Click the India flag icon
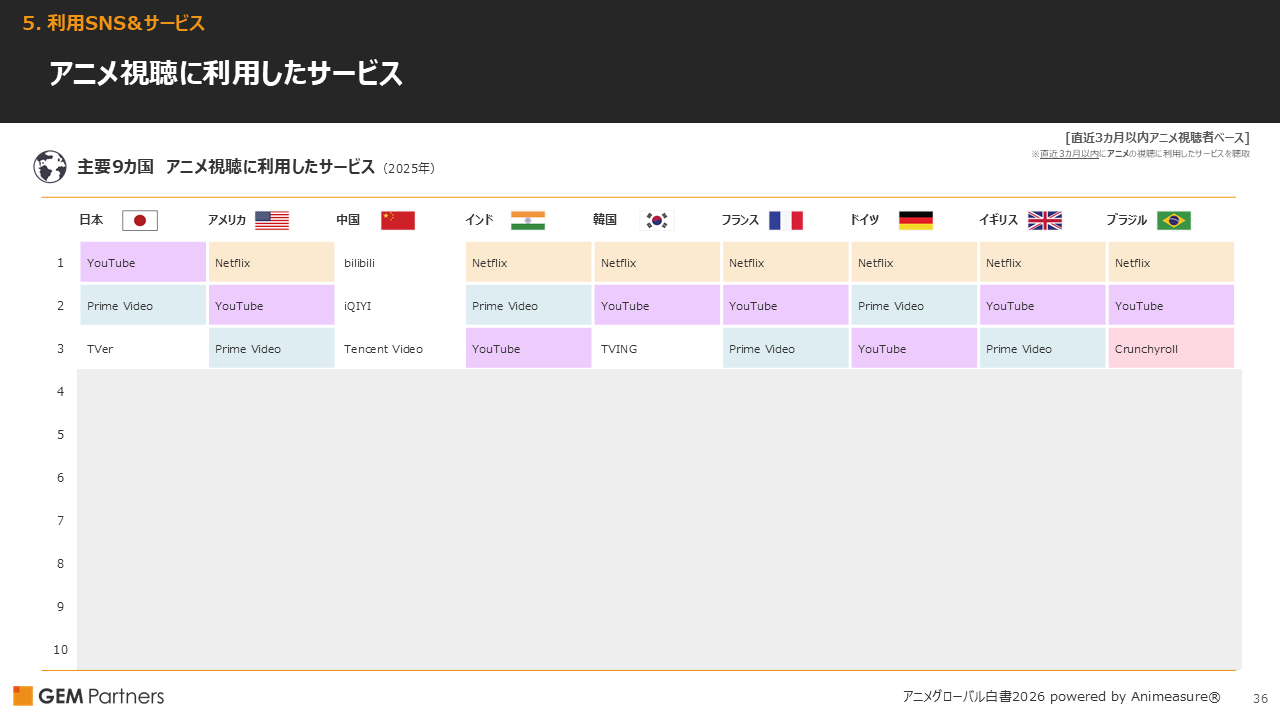1280x720 pixels. pyautogui.click(x=528, y=220)
